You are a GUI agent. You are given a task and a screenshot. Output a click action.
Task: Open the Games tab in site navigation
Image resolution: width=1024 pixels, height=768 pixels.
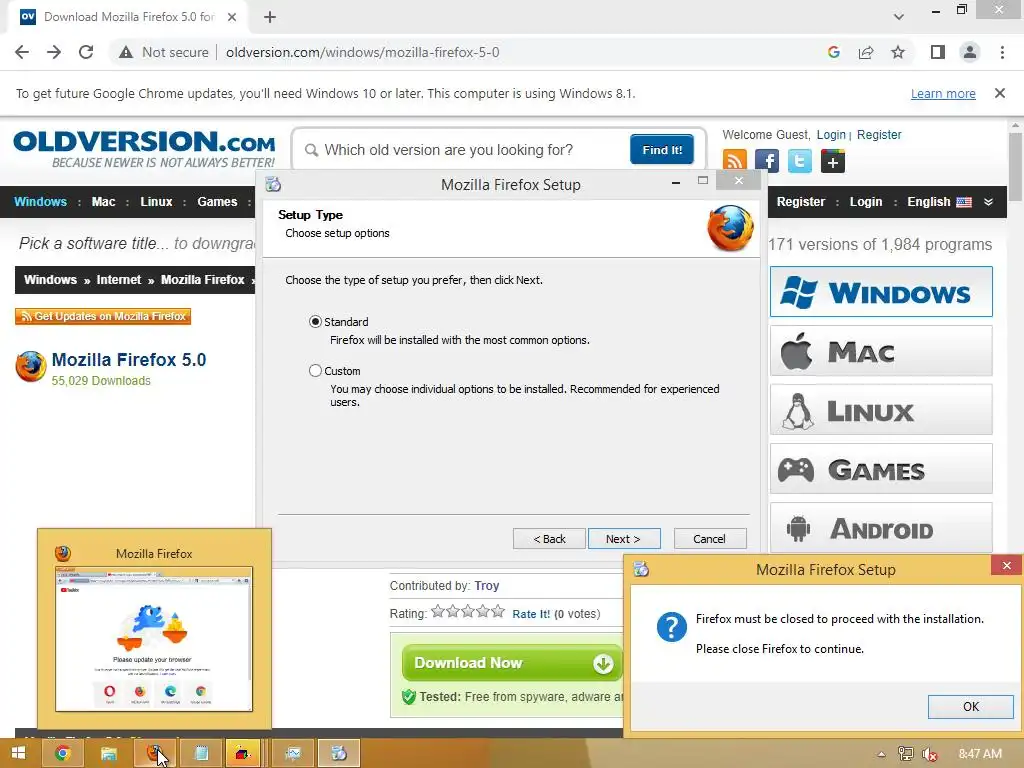click(217, 202)
